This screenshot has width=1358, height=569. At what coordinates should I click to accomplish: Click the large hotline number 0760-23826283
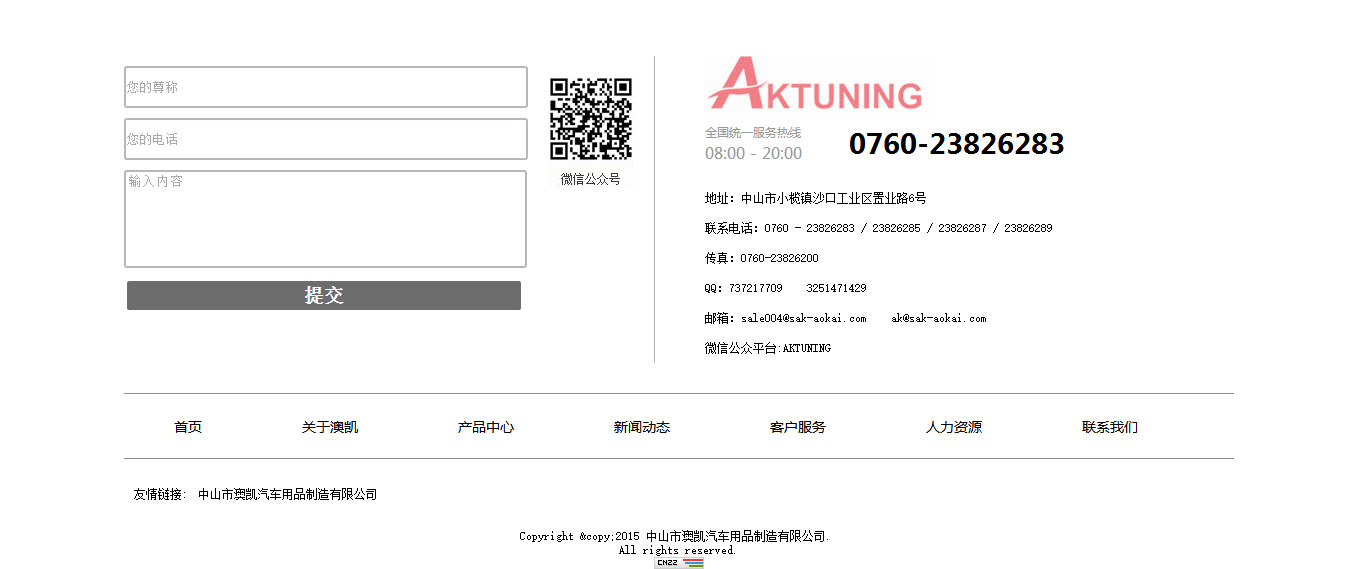956,144
